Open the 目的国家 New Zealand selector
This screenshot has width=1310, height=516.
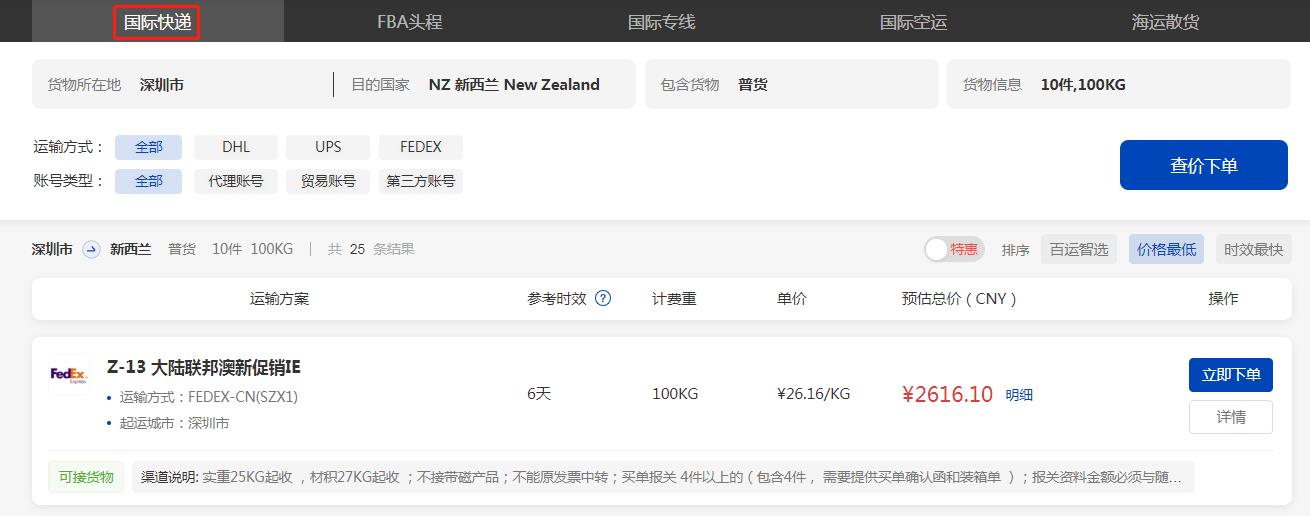tap(485, 84)
